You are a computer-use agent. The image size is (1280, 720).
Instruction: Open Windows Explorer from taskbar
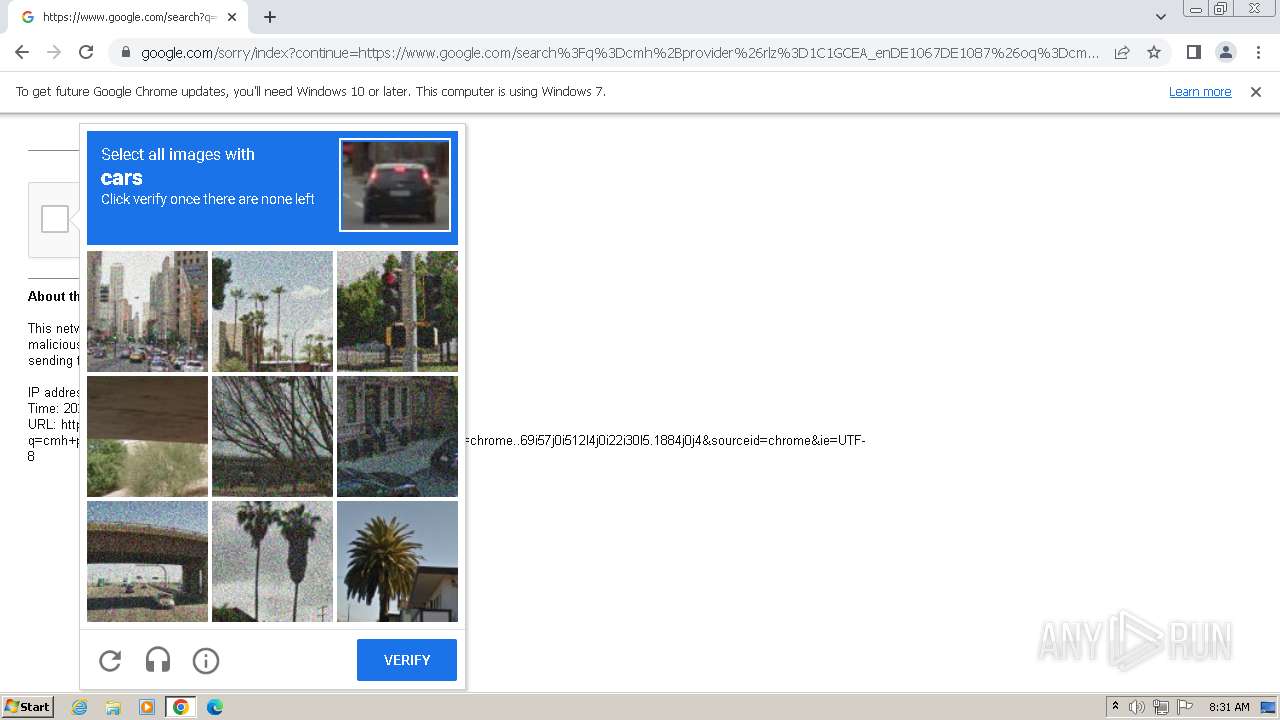(x=113, y=707)
